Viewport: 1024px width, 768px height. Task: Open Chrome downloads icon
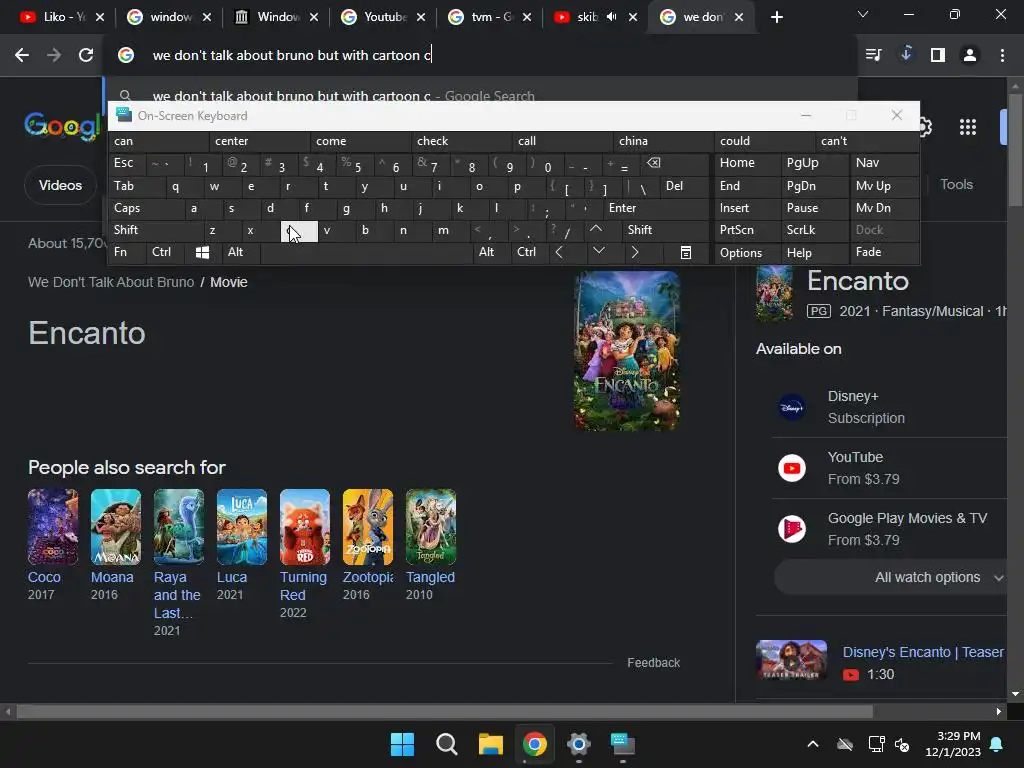pos(906,54)
